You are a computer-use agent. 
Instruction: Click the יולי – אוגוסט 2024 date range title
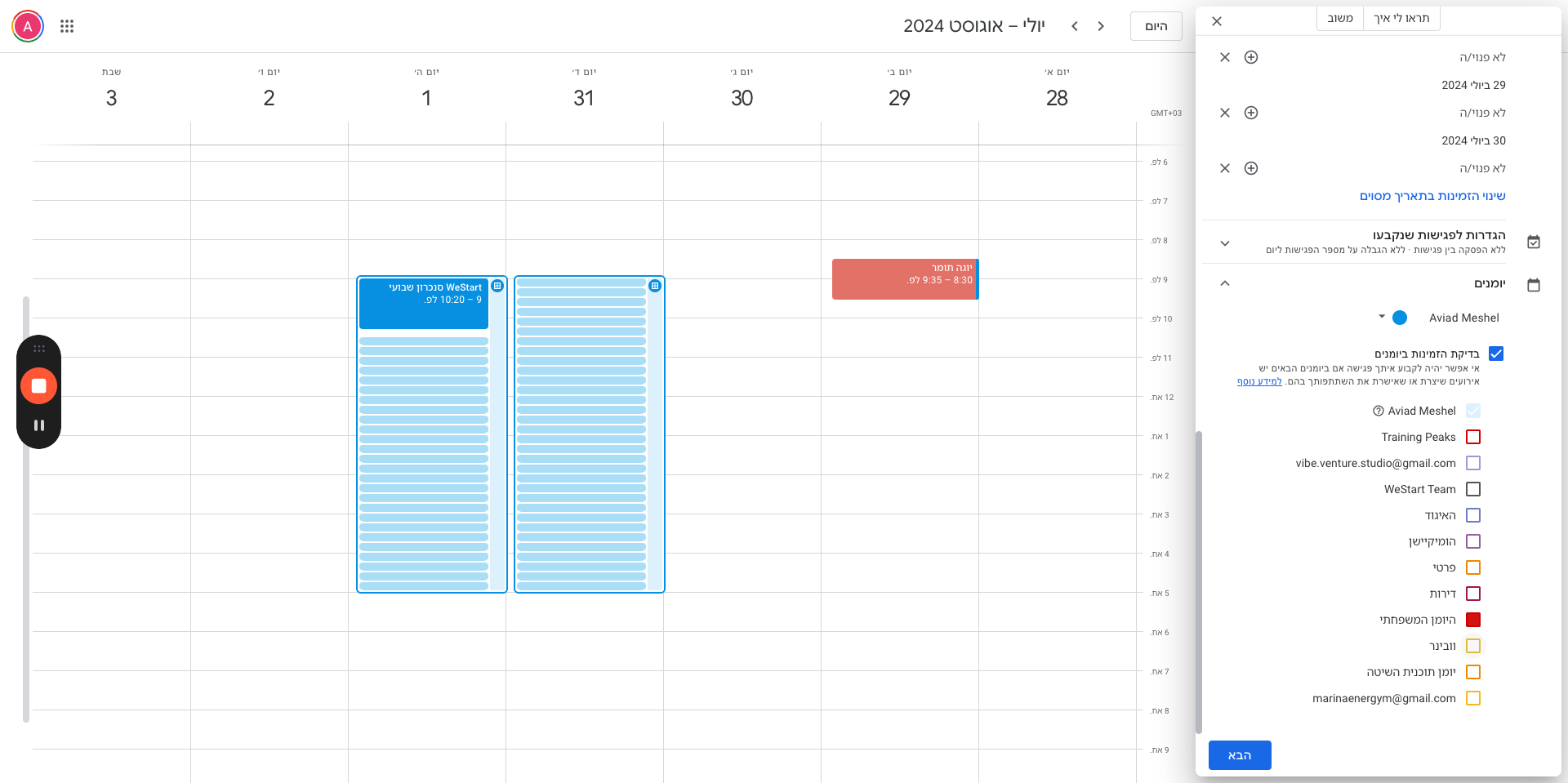pos(974,26)
